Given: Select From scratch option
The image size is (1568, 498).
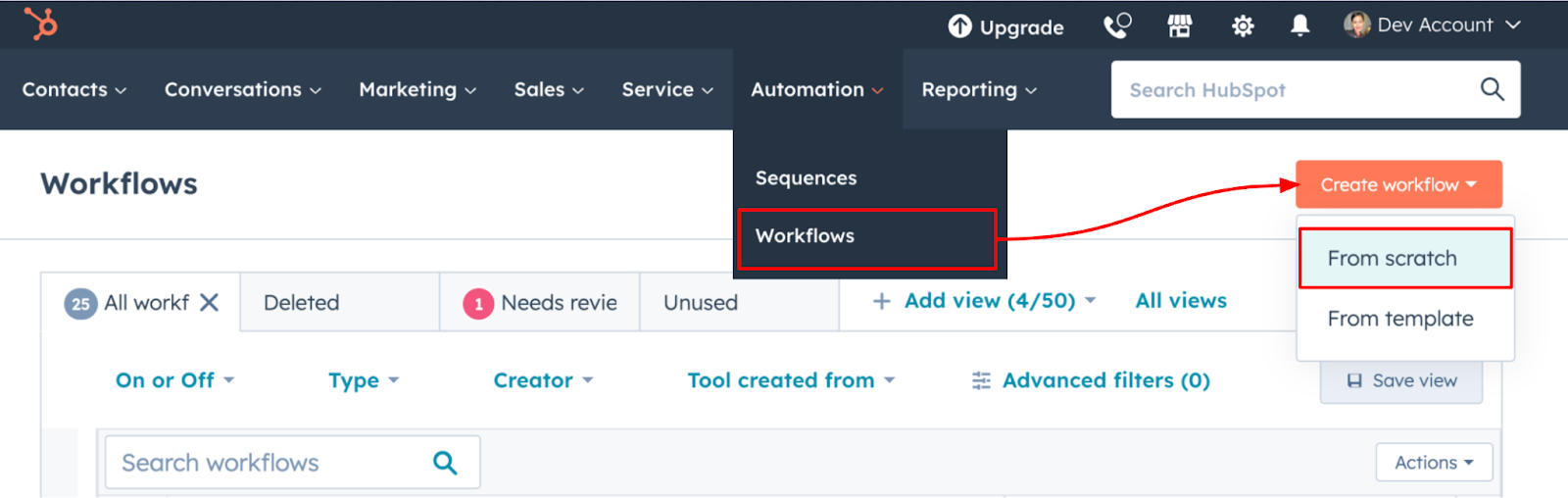Looking at the screenshot, I should (x=1405, y=259).
